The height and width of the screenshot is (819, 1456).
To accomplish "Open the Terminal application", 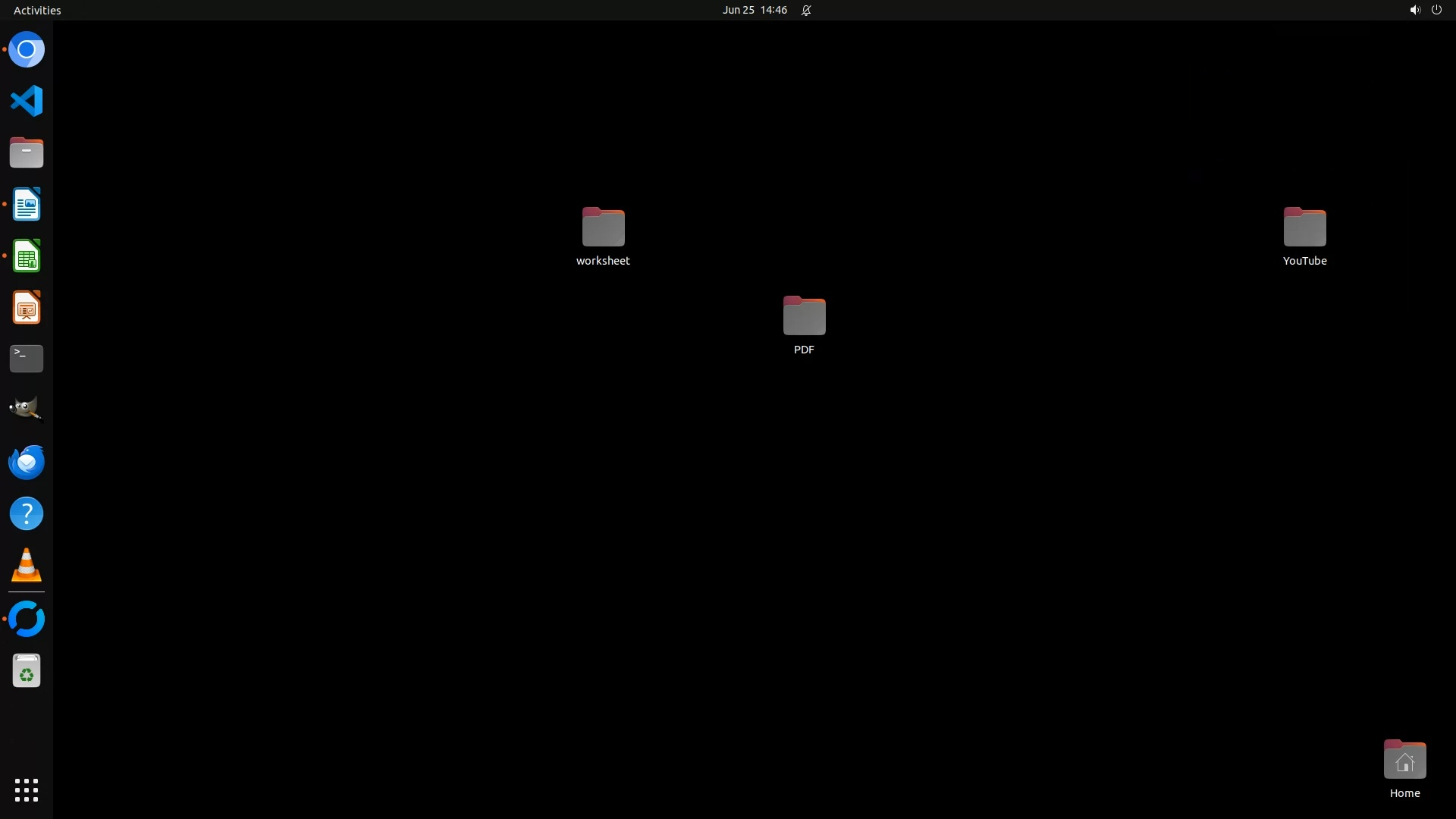I will (x=27, y=359).
